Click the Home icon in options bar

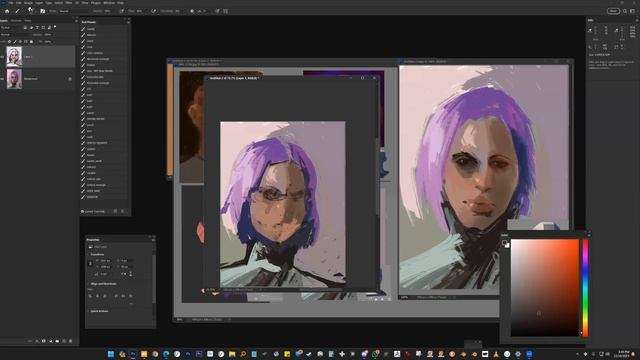click(x=7, y=11)
